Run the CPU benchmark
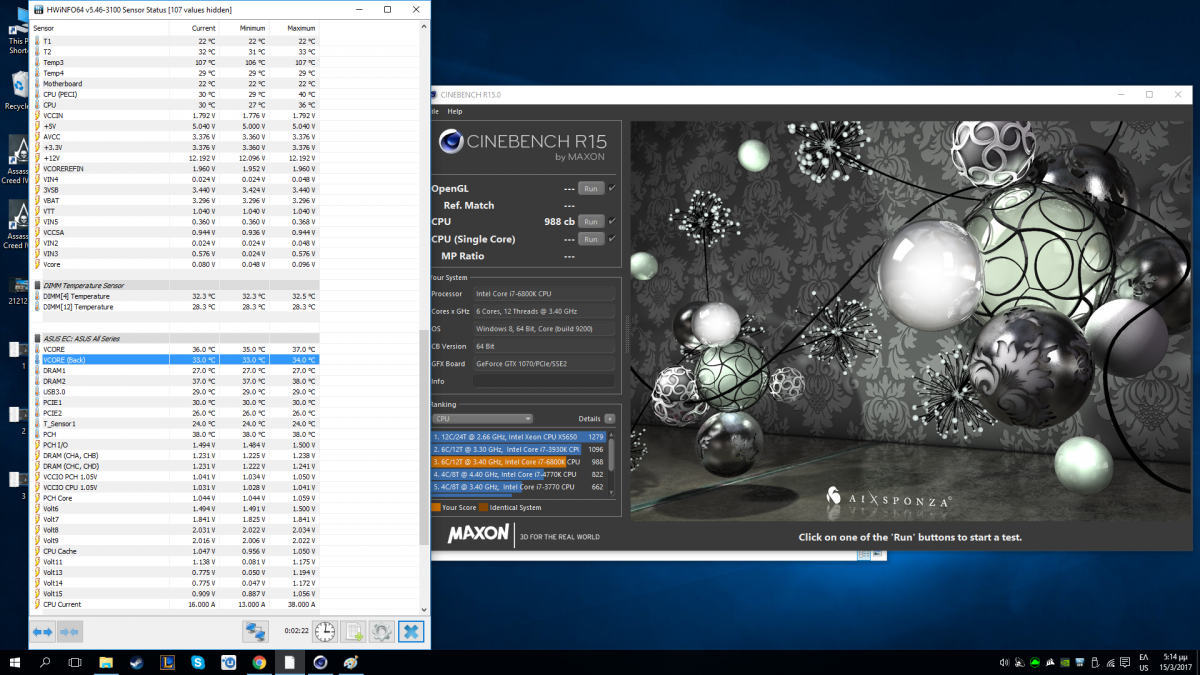 coord(591,221)
